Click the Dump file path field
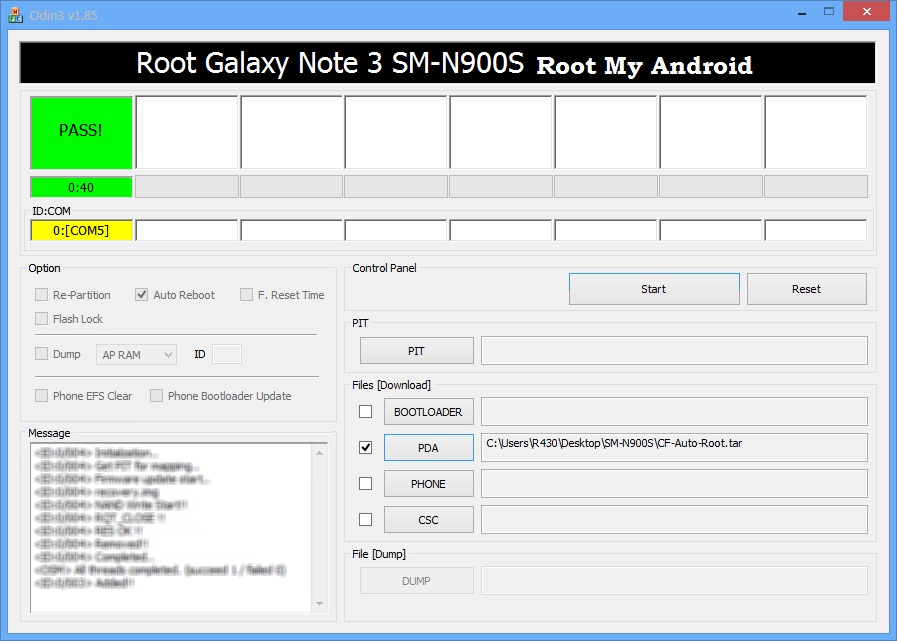Image resolution: width=897 pixels, height=641 pixels. coord(674,581)
